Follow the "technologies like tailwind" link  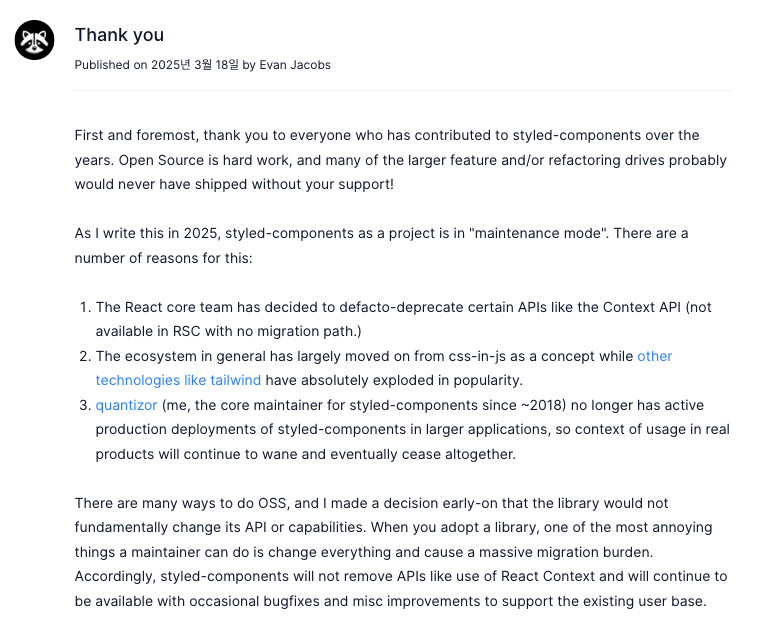click(178, 380)
